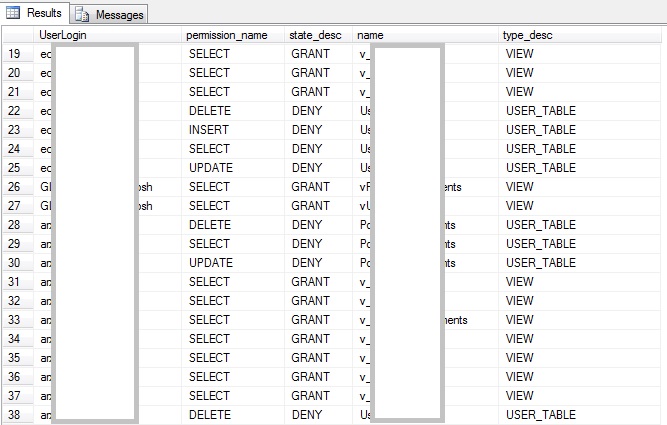Image resolution: width=667 pixels, height=425 pixels.
Task: Click SELECT permission in row 19
Action: (209, 54)
